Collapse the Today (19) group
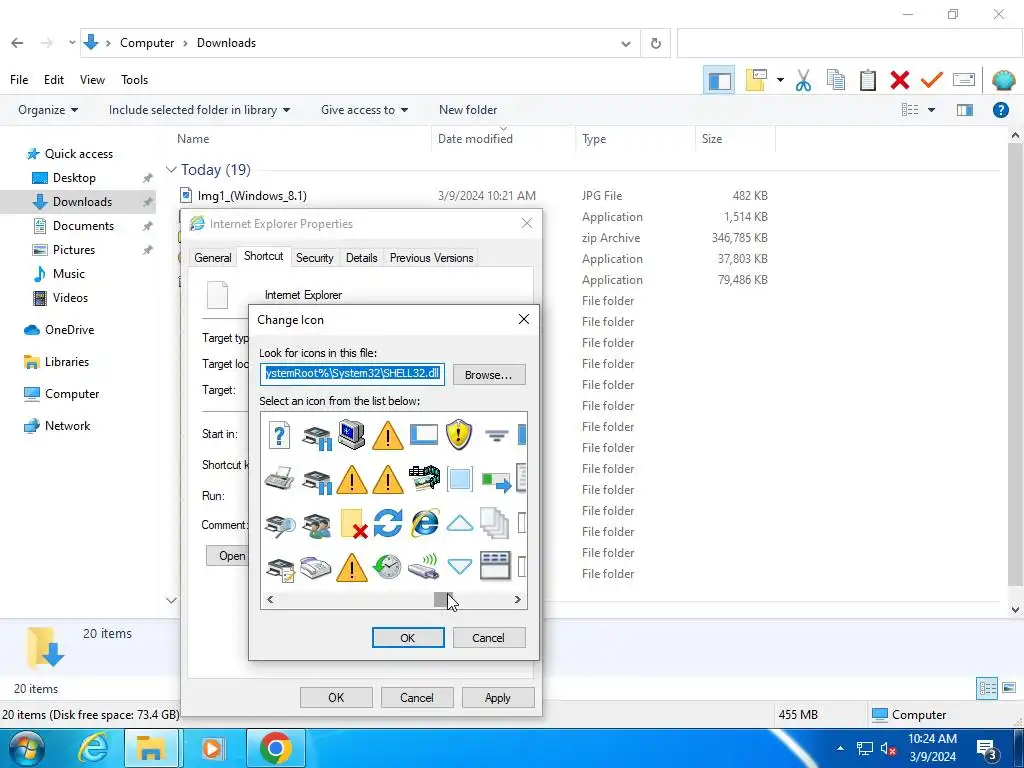 tap(171, 170)
